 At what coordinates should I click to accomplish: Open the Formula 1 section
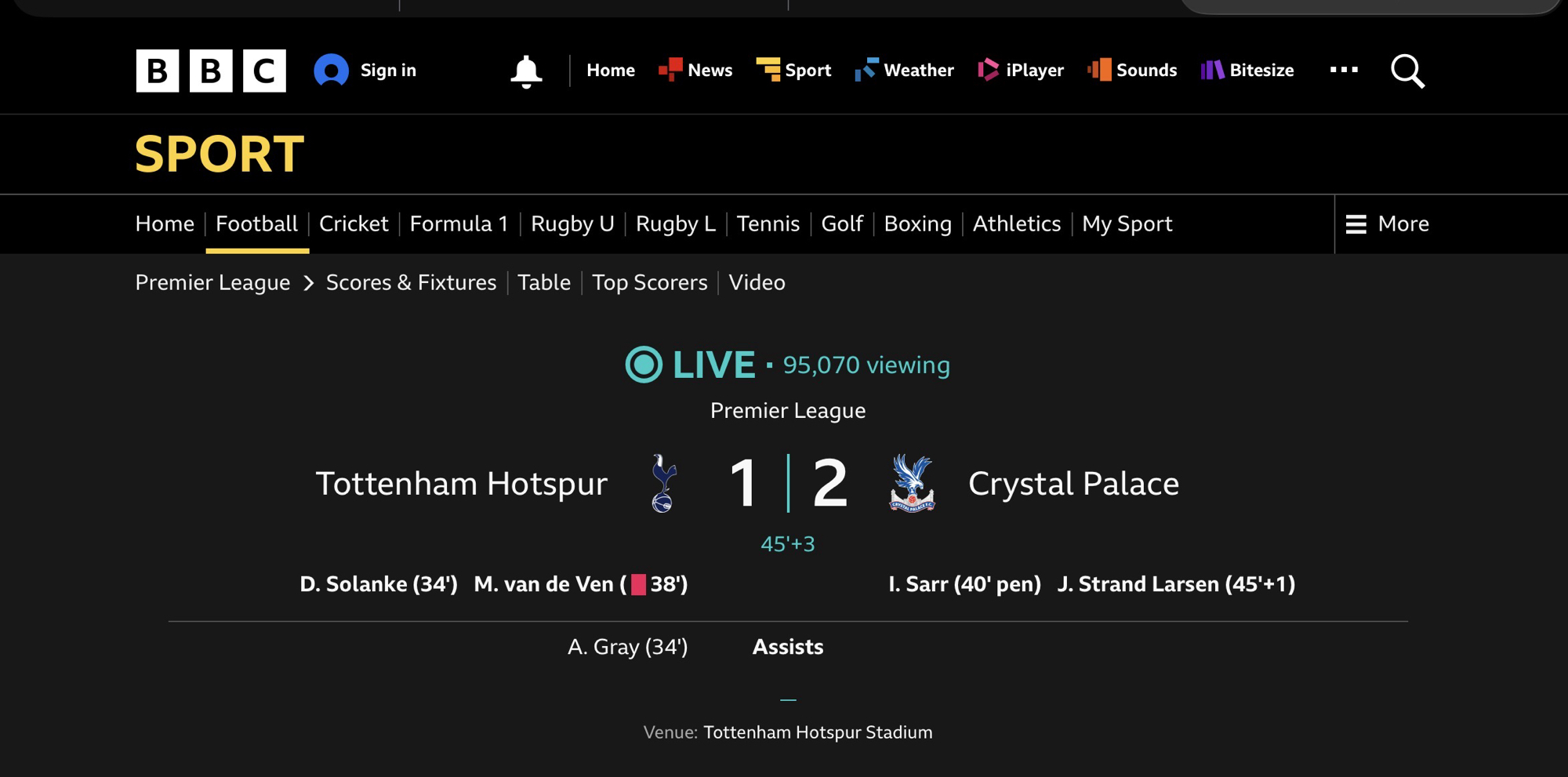(x=459, y=224)
